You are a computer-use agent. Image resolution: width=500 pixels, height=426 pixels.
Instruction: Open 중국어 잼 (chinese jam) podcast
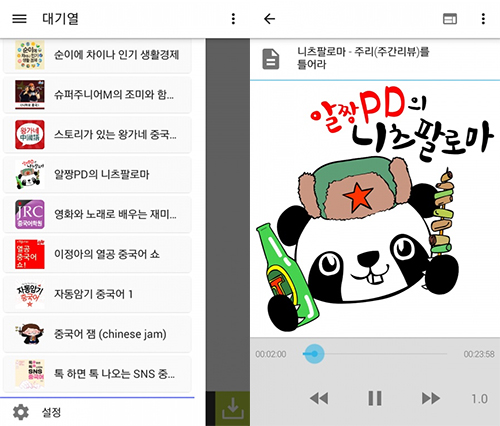[97, 334]
